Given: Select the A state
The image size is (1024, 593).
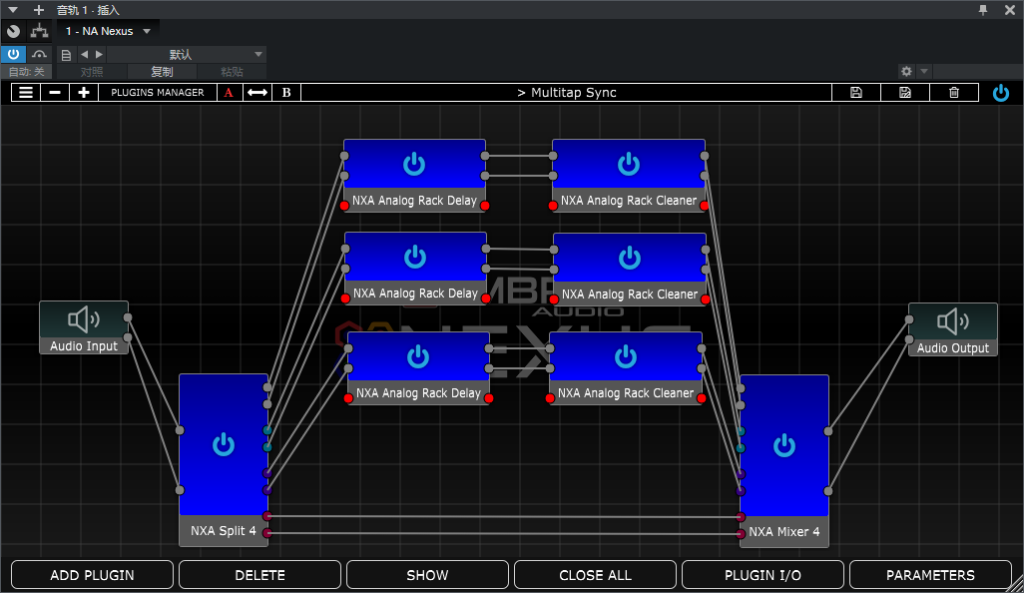Looking at the screenshot, I should click(229, 93).
